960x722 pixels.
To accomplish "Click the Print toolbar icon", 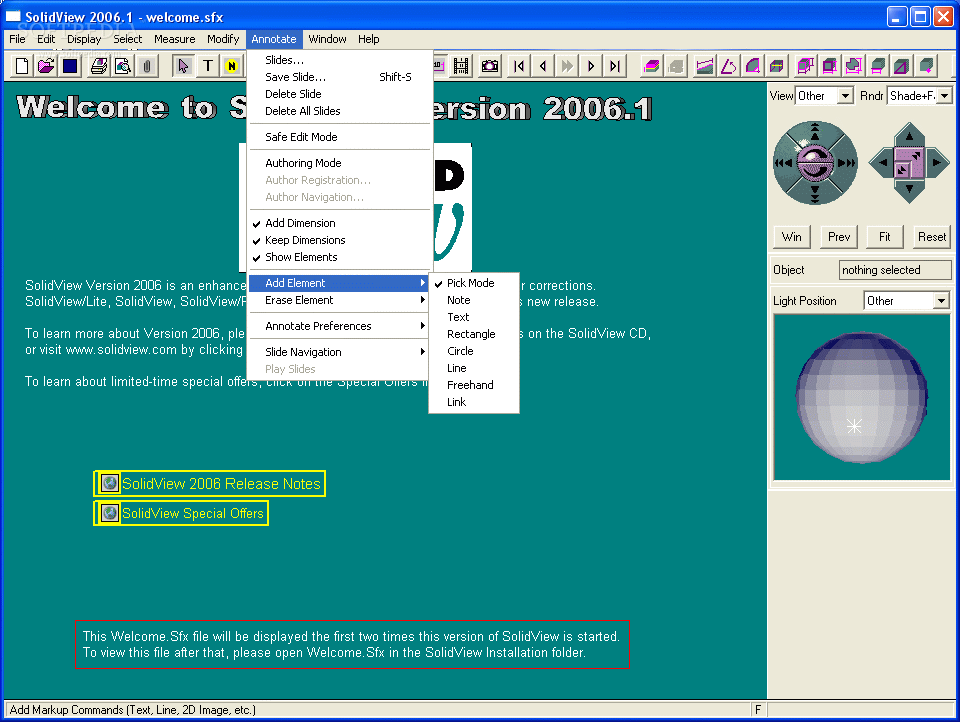I will point(99,66).
